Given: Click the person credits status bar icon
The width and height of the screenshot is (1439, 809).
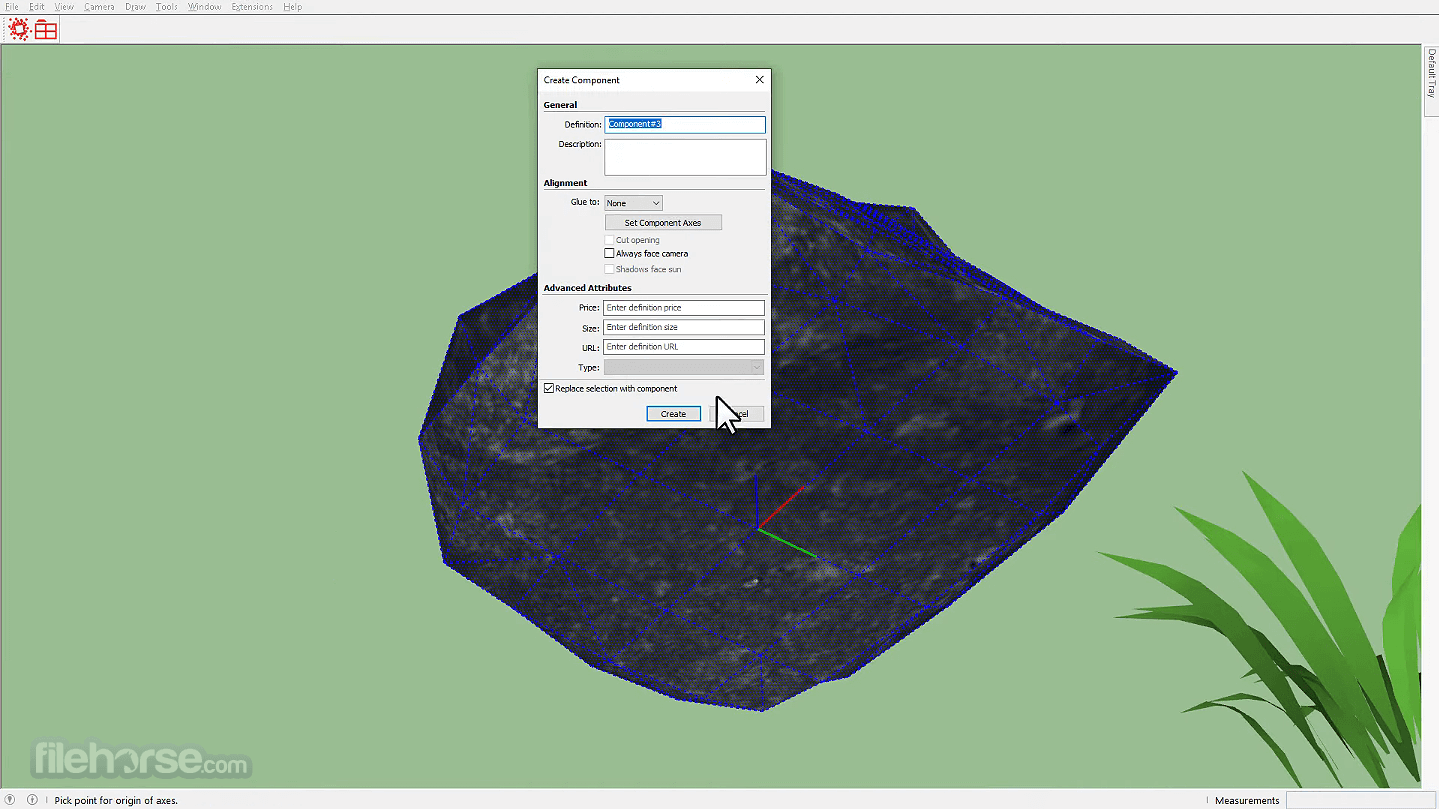Looking at the screenshot, I should tap(32, 800).
